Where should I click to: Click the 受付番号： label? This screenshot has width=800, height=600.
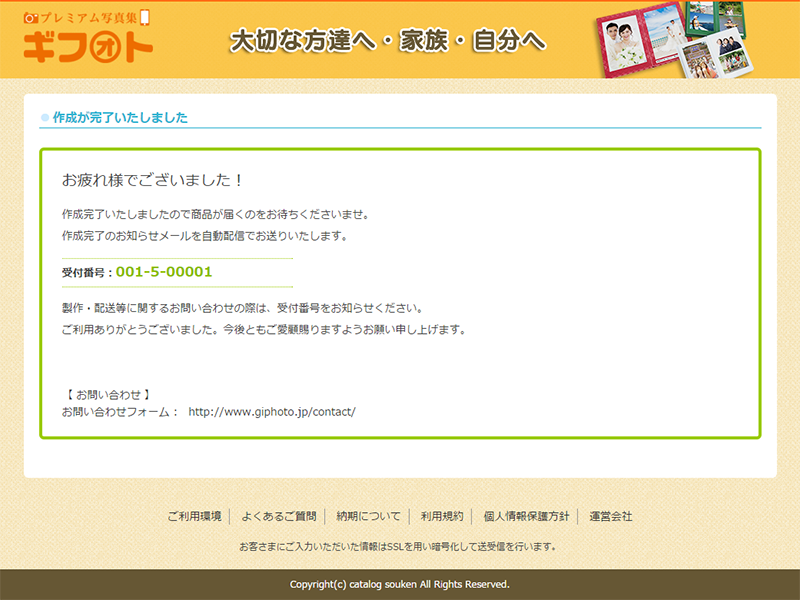tap(88, 273)
